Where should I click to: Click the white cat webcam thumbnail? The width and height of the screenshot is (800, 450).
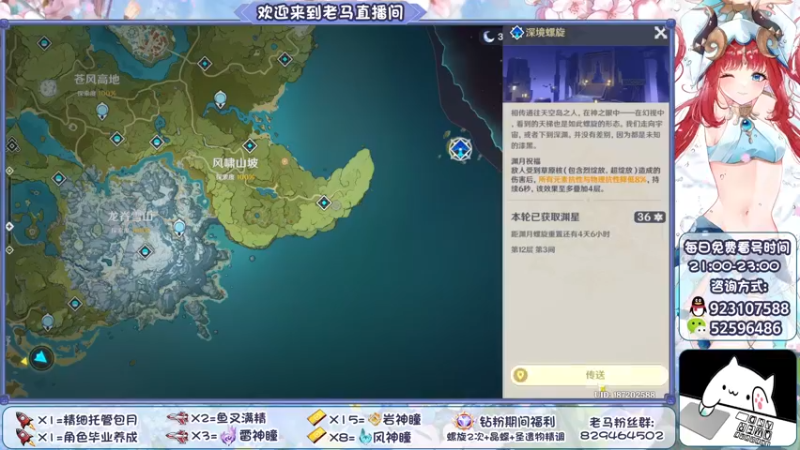[738, 398]
